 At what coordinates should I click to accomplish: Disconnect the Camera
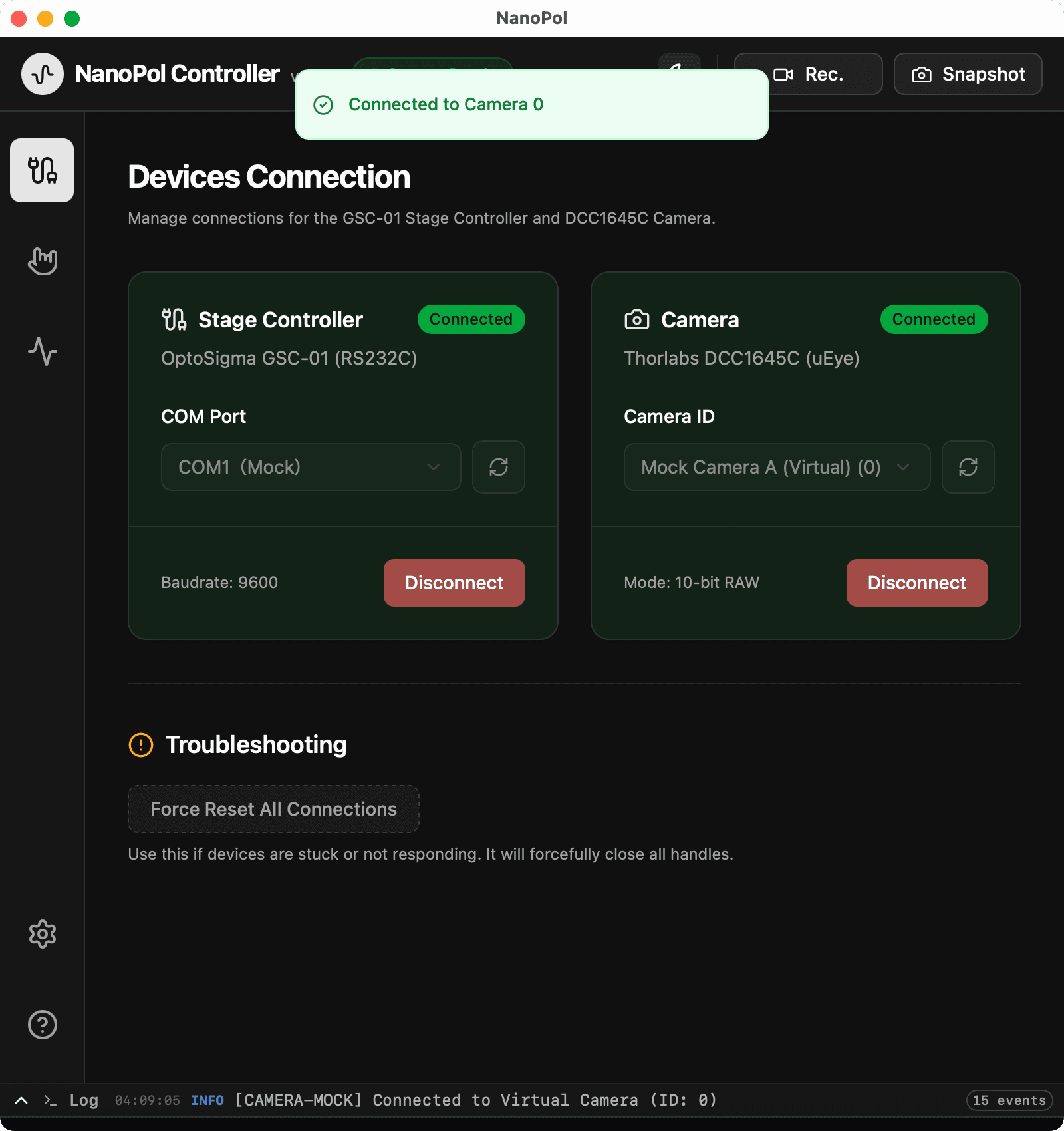tap(917, 583)
